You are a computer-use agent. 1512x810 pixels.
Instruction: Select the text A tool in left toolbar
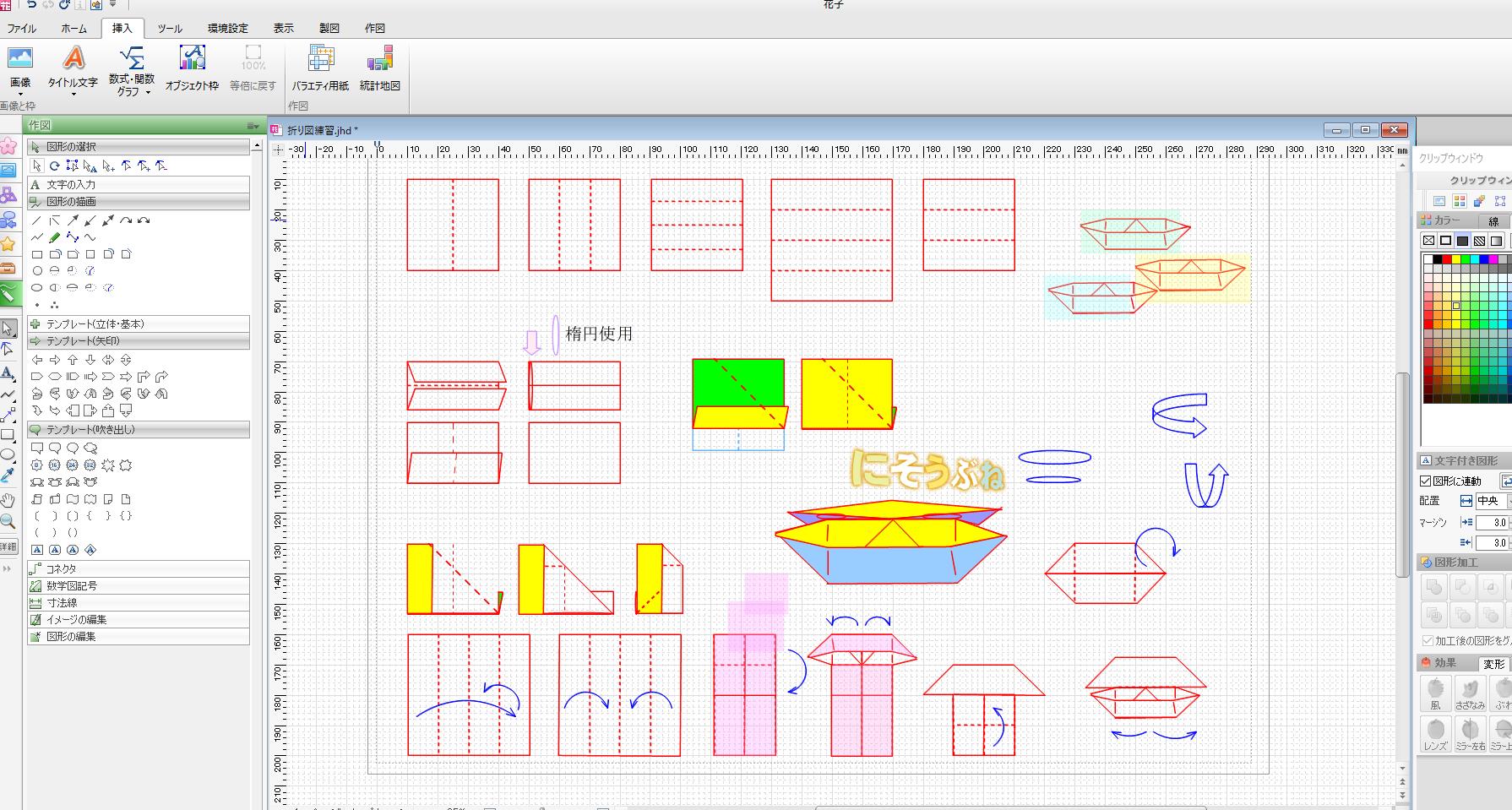(x=8, y=372)
